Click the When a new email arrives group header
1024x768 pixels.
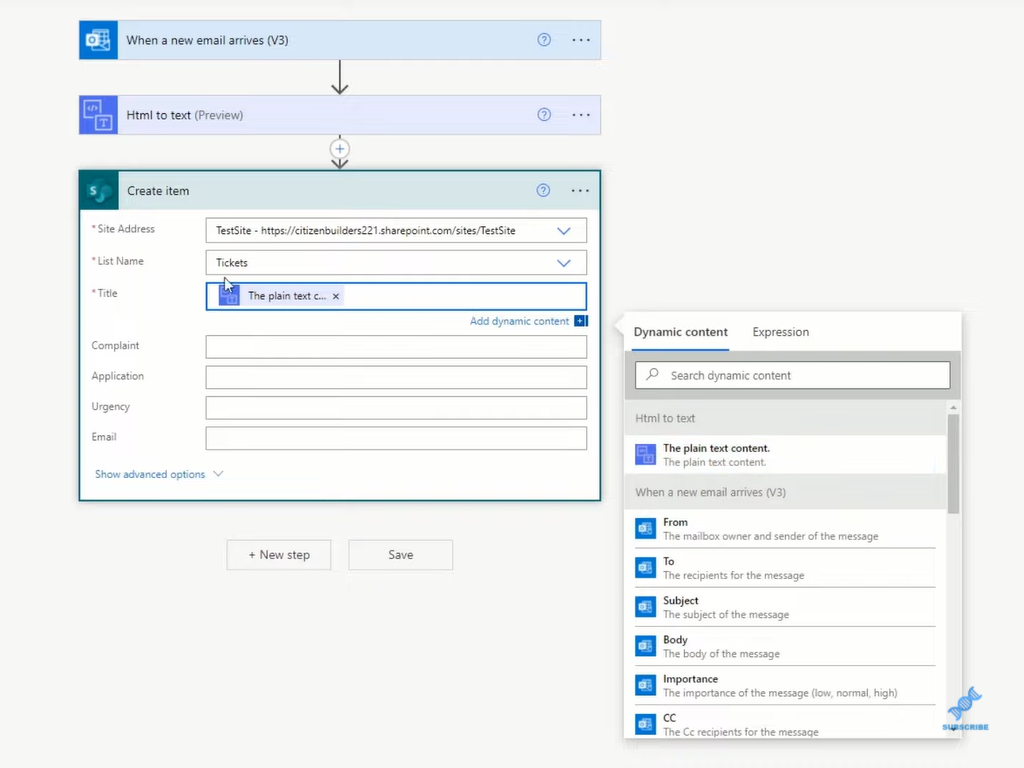[785, 492]
